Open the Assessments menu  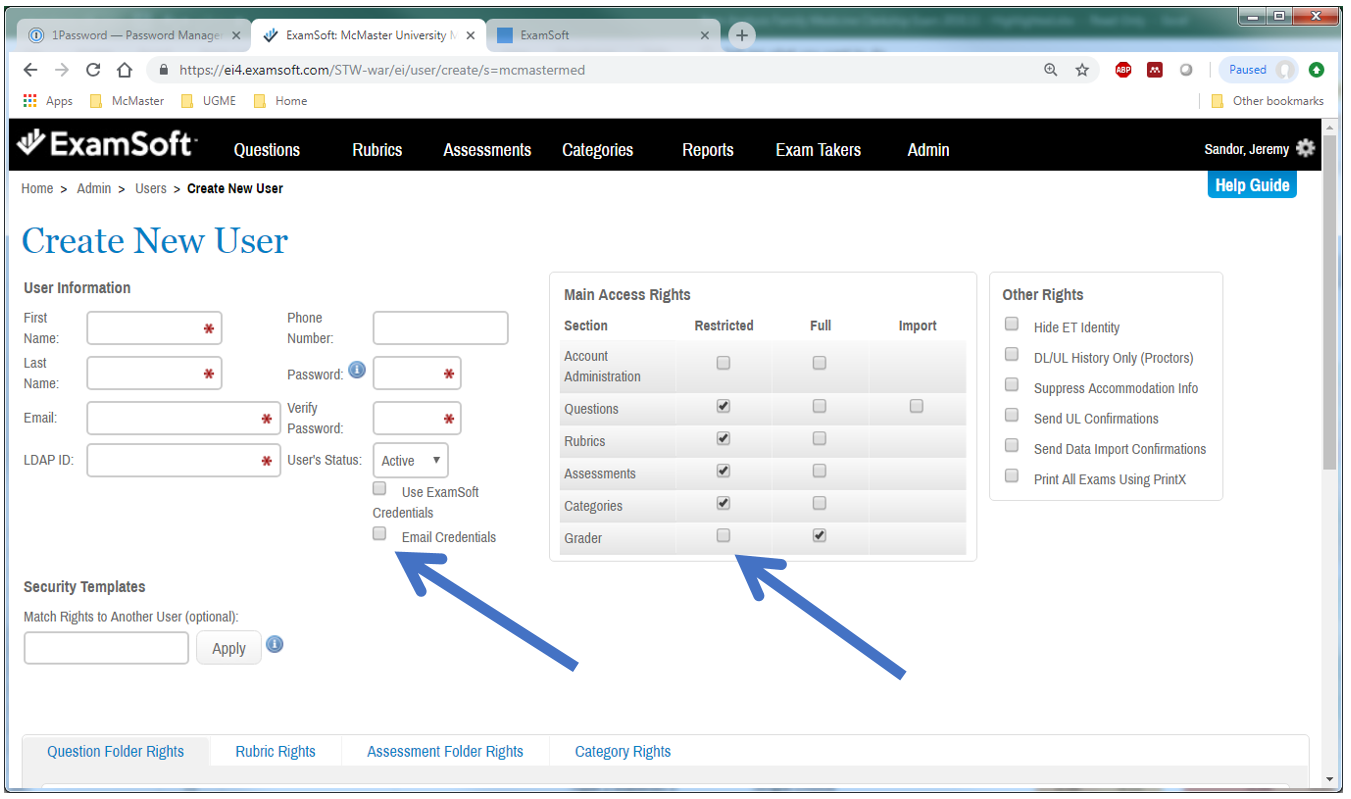tap(487, 150)
